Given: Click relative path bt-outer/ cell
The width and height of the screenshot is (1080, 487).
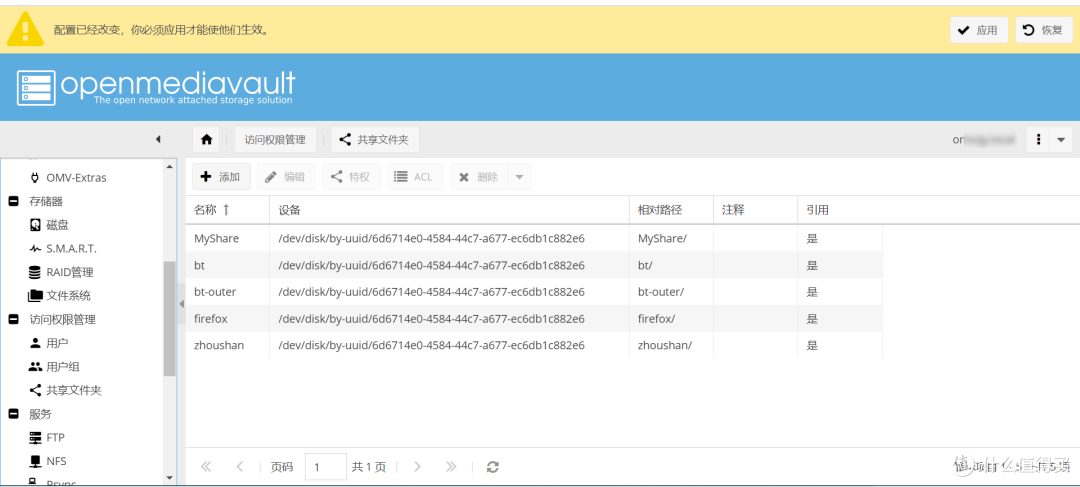Looking at the screenshot, I should point(661,292).
